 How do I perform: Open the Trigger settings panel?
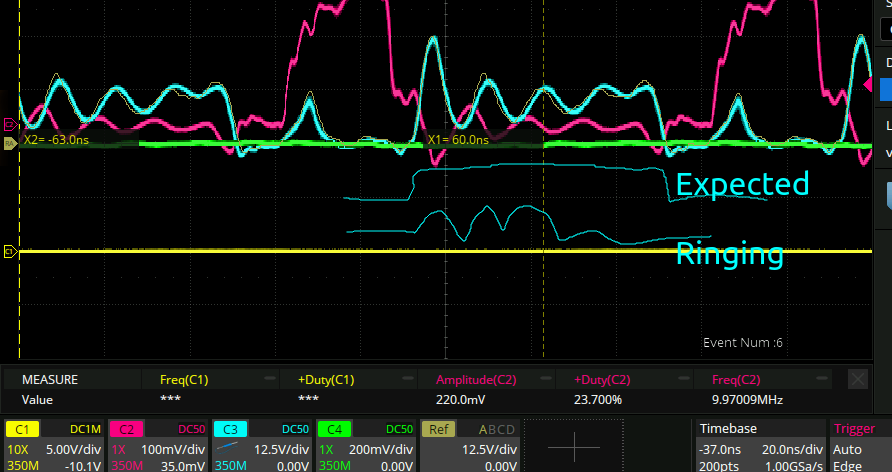[x=861, y=446]
